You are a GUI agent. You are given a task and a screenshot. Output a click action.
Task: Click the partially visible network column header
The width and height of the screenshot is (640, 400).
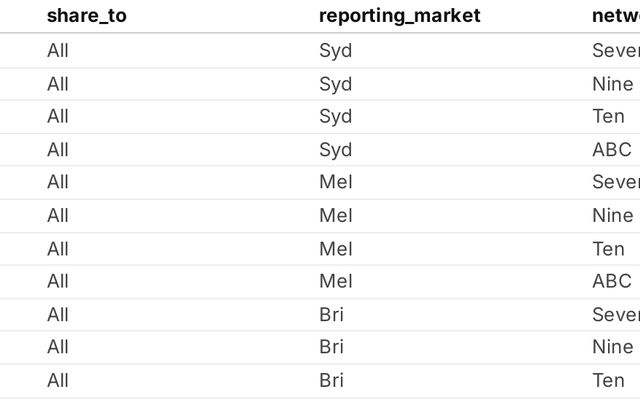[615, 16]
